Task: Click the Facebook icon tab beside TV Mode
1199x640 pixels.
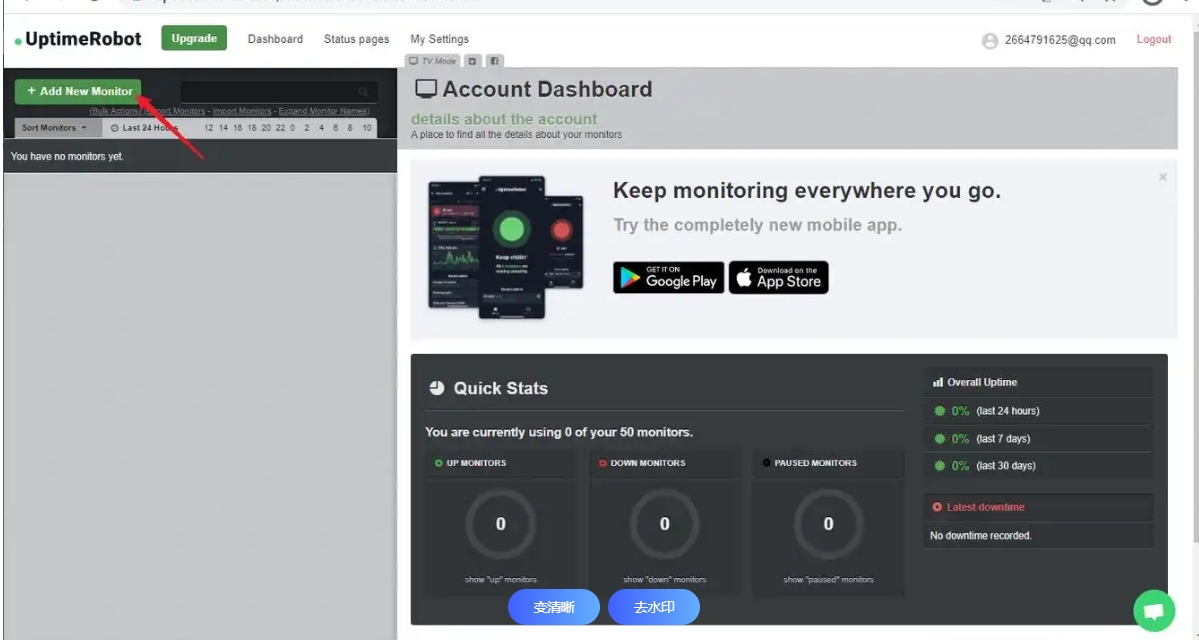Action: pos(494,61)
